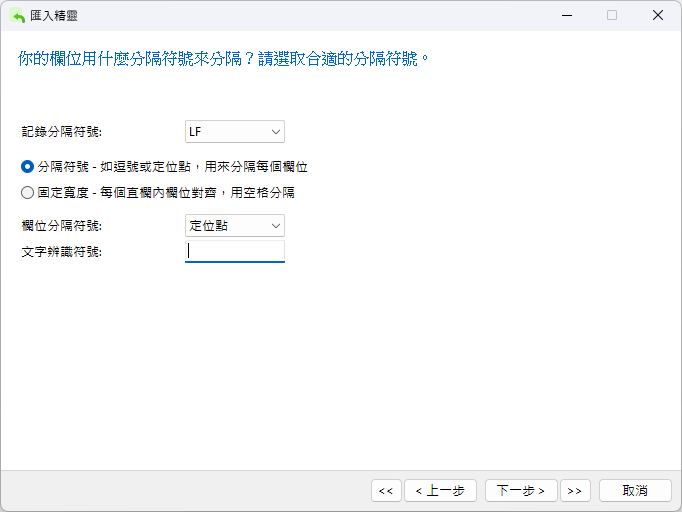Viewport: 682px width, 512px height.
Task: Minimize the 匯入精靈 window
Action: [566, 15]
